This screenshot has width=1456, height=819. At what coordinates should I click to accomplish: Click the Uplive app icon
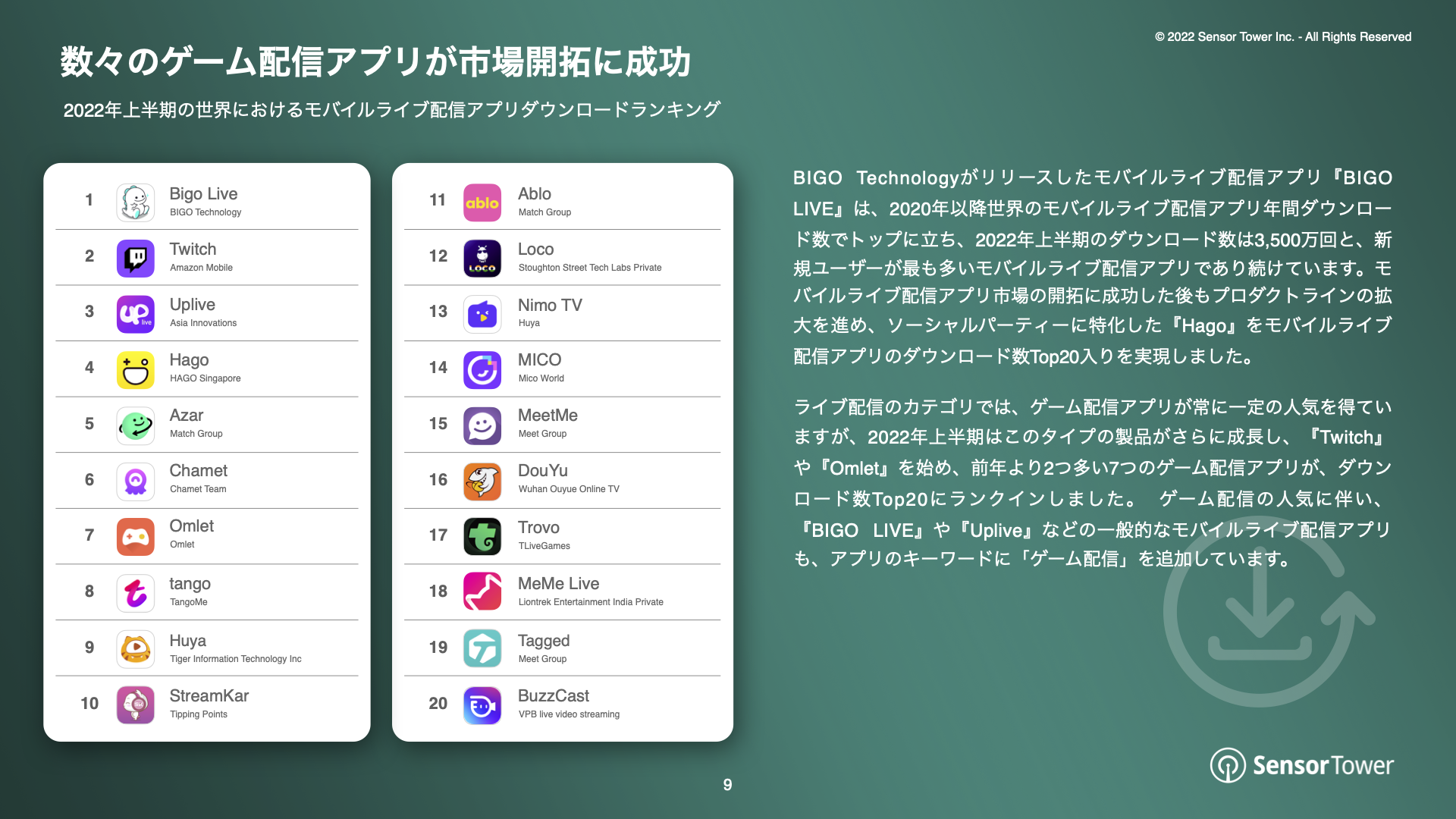[x=137, y=313]
